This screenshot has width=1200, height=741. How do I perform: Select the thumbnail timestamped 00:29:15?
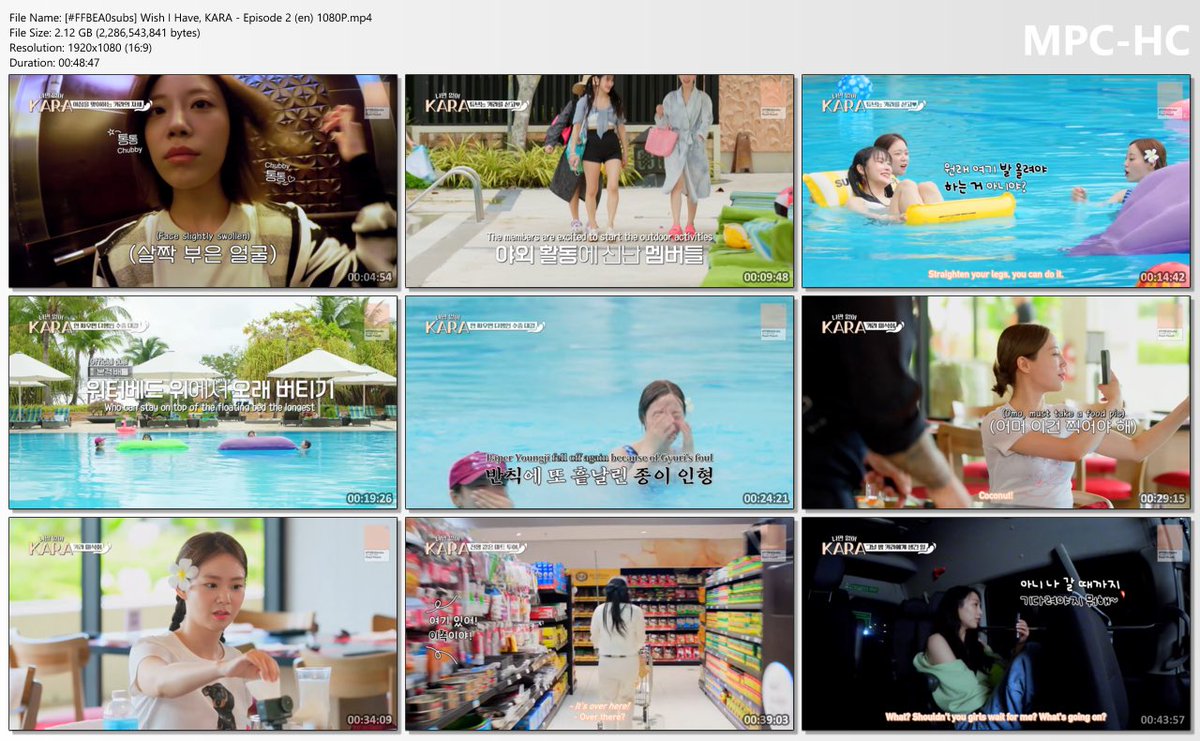tap(996, 402)
